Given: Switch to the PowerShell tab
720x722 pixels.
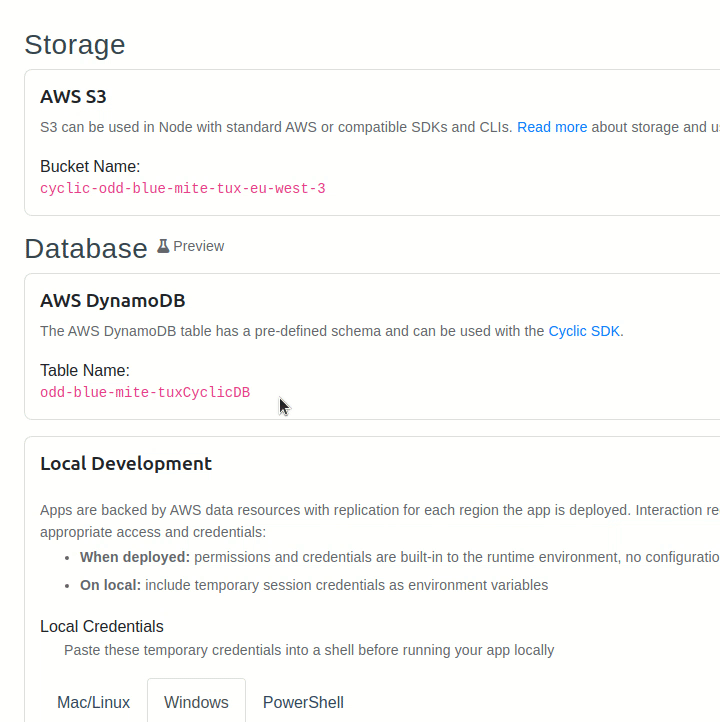Looking at the screenshot, I should tap(303, 702).
